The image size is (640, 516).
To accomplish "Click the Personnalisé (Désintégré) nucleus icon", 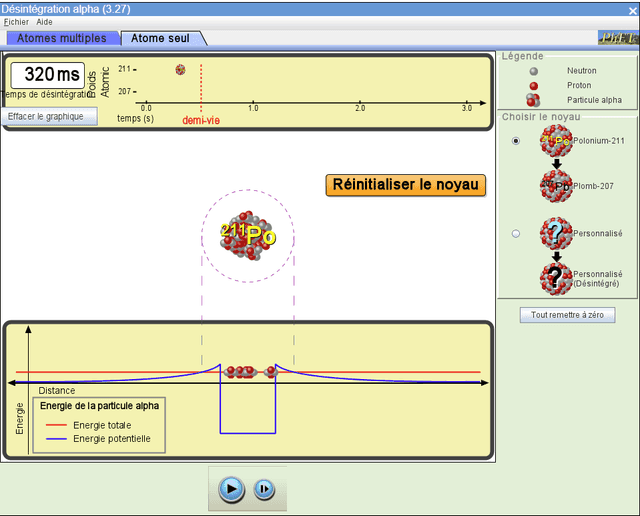I will (x=556, y=278).
